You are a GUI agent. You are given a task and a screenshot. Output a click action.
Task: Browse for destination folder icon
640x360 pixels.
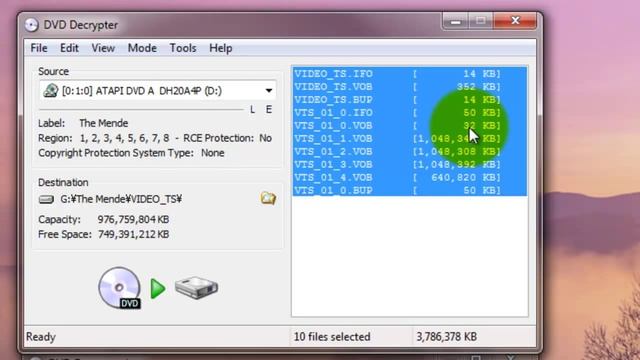[x=268, y=198]
